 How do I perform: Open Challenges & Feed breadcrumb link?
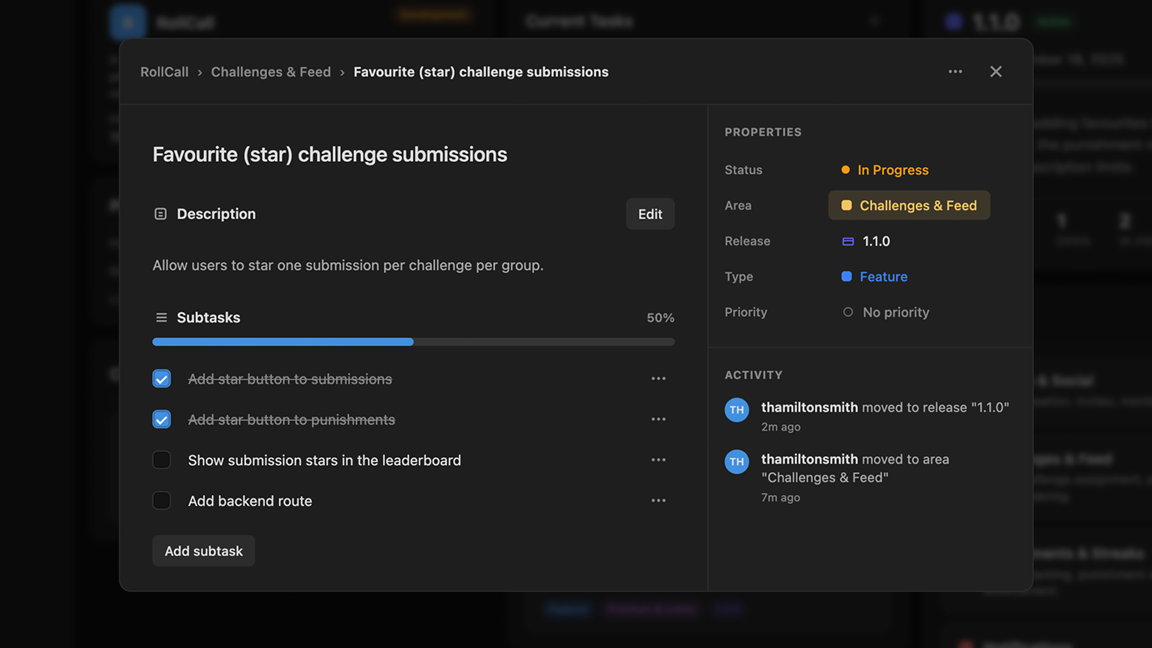tap(271, 72)
